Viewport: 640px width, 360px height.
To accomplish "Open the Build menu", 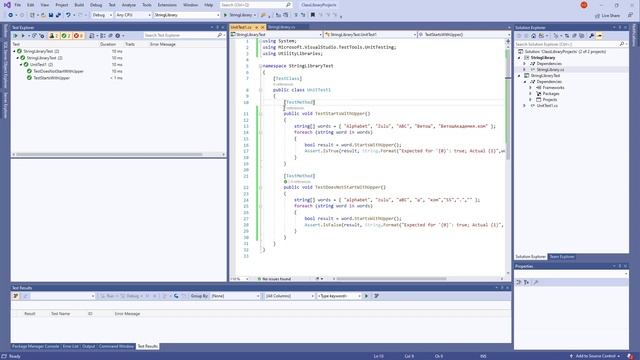I will [x=79, y=5].
